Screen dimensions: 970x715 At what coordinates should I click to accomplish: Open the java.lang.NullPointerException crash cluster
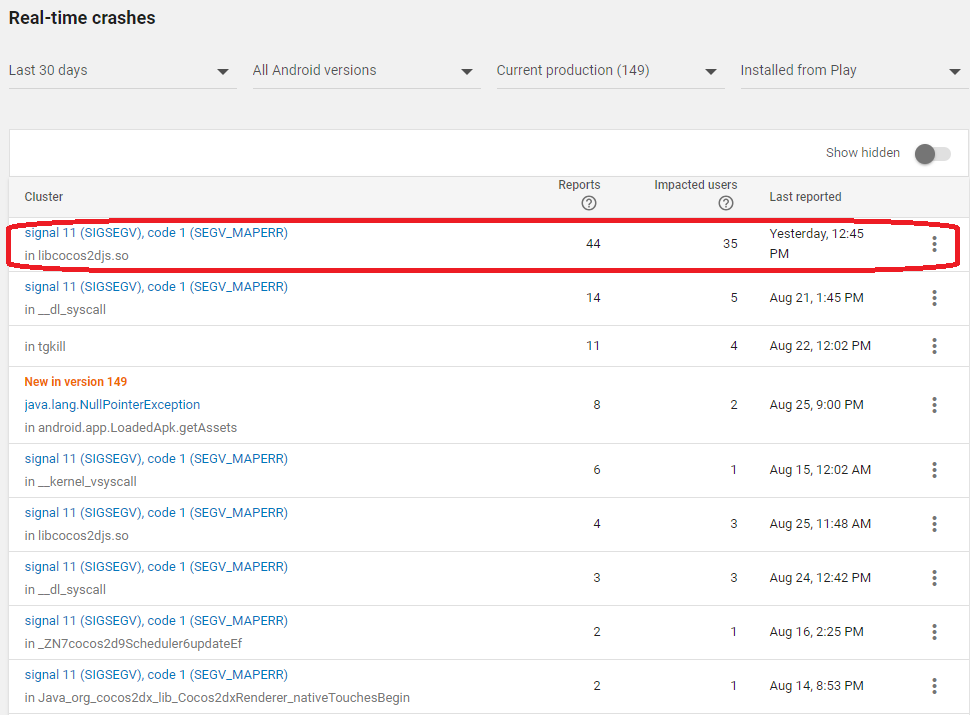click(112, 405)
